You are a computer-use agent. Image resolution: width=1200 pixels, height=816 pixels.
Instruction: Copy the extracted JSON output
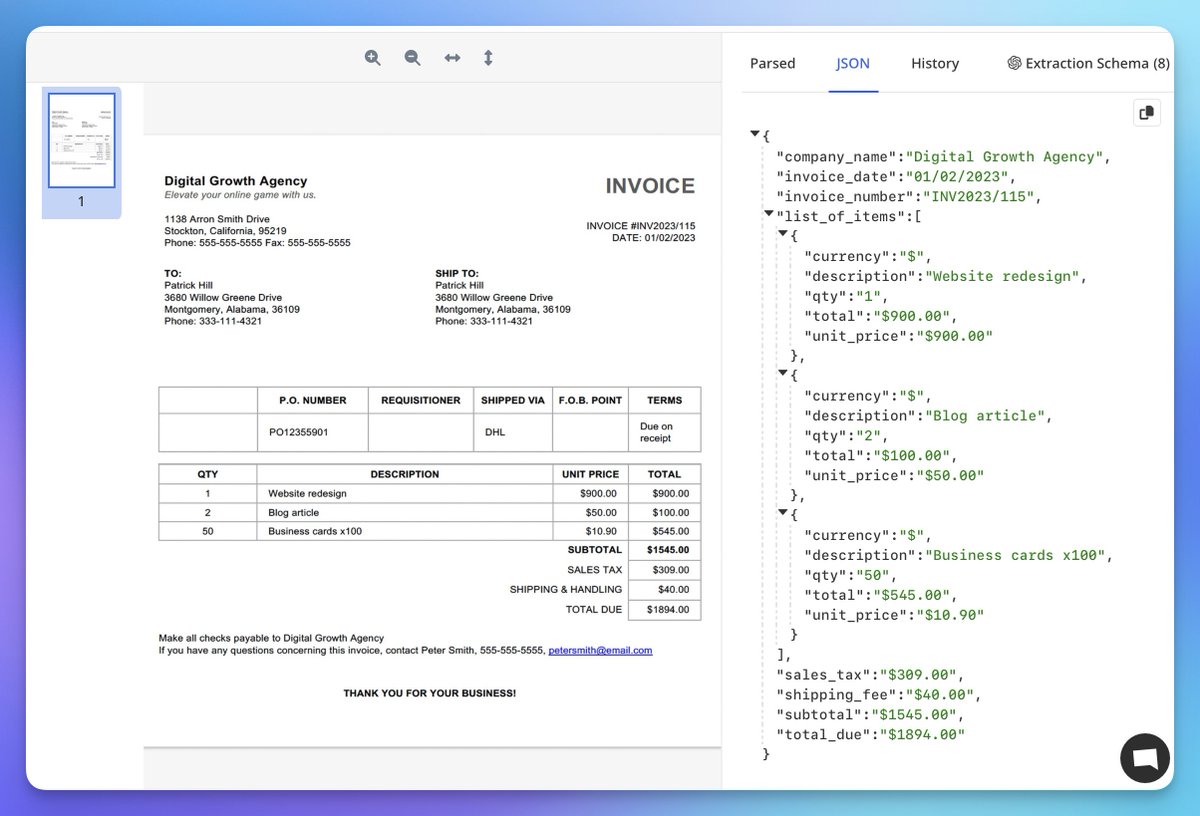tap(1146, 113)
